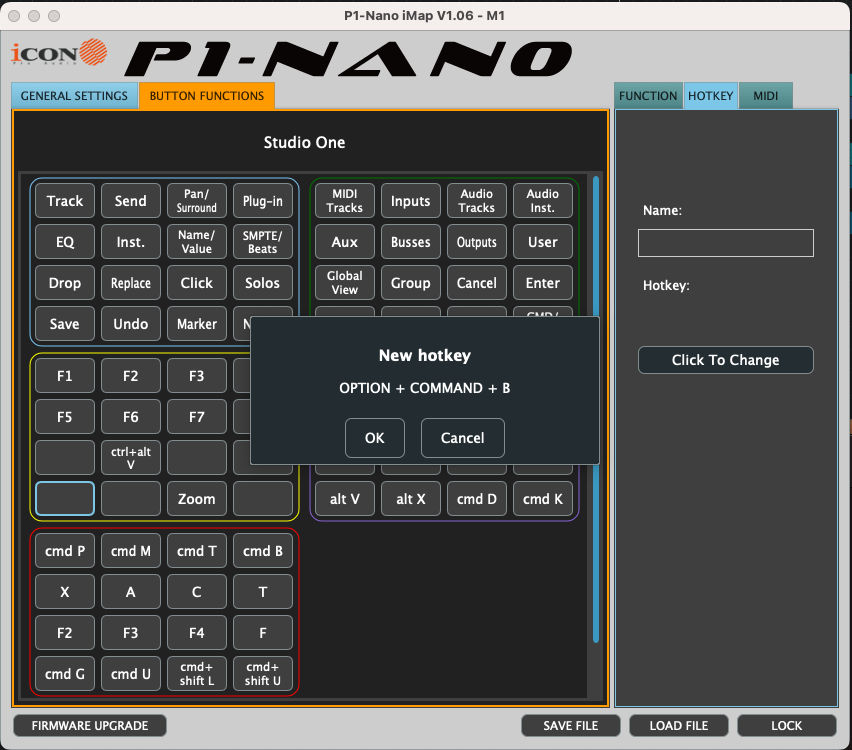Image resolution: width=852 pixels, height=750 pixels.
Task: Pick the cmd+shift U button
Action: (x=262, y=674)
